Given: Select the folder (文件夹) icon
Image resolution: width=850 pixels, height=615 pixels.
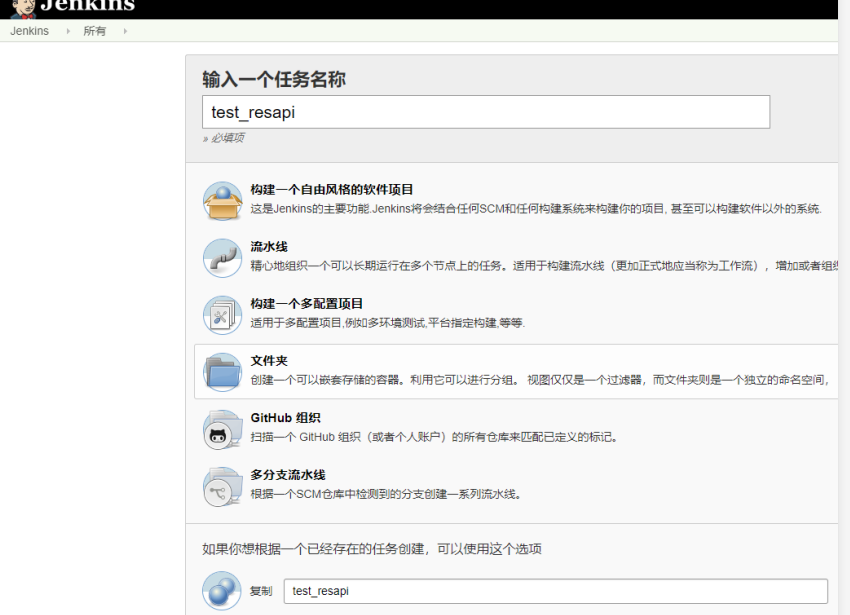Looking at the screenshot, I should [222, 371].
